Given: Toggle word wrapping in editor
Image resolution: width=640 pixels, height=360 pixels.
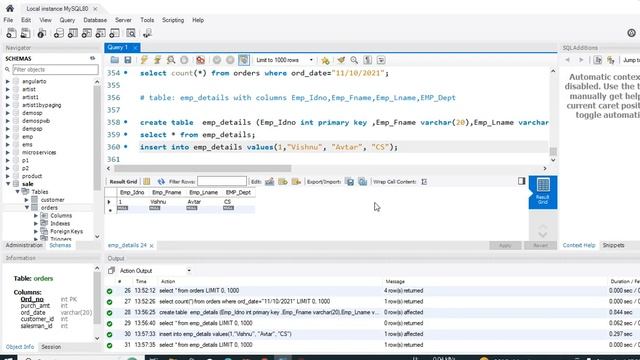Looking at the screenshot, I should coord(381,60).
